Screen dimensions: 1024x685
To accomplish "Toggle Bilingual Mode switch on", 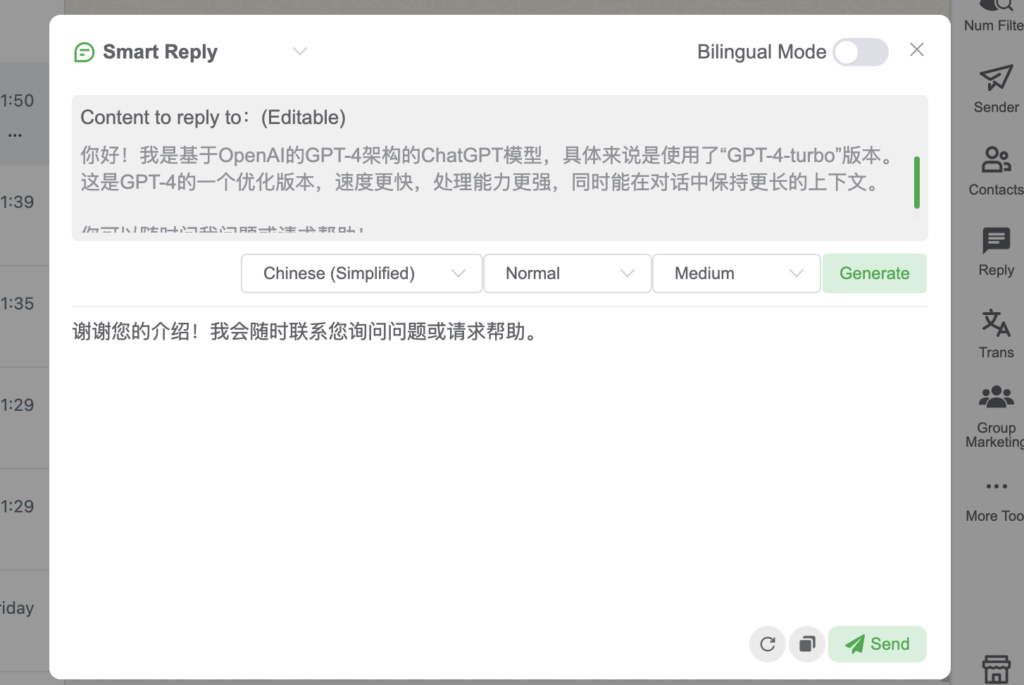I will pos(860,52).
